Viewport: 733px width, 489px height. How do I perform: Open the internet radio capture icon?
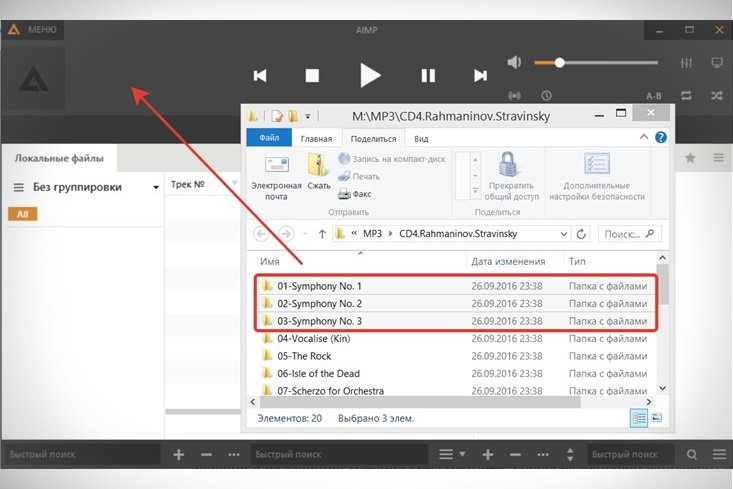pyautogui.click(x=514, y=96)
